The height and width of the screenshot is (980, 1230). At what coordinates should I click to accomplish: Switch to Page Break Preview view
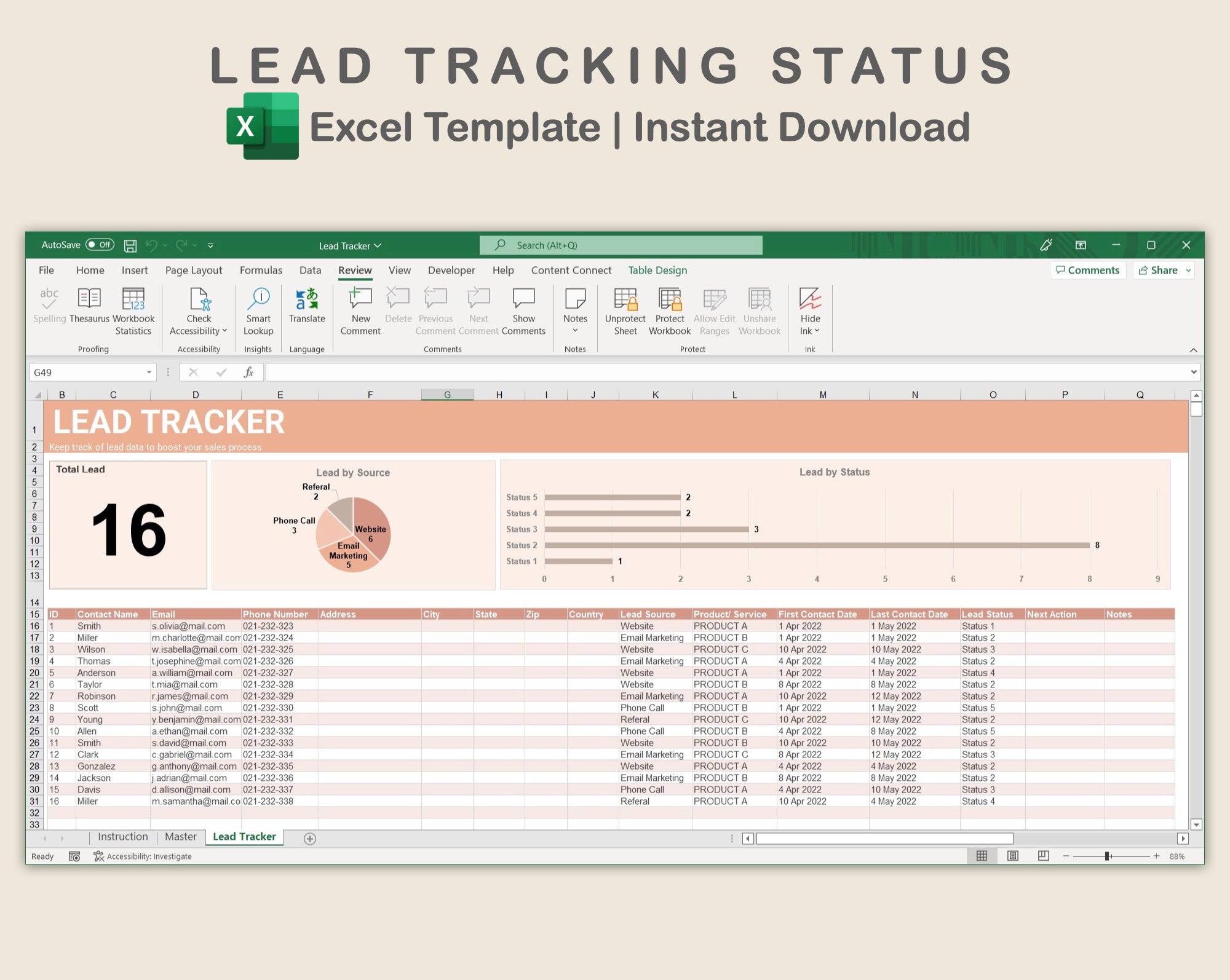[1043, 856]
